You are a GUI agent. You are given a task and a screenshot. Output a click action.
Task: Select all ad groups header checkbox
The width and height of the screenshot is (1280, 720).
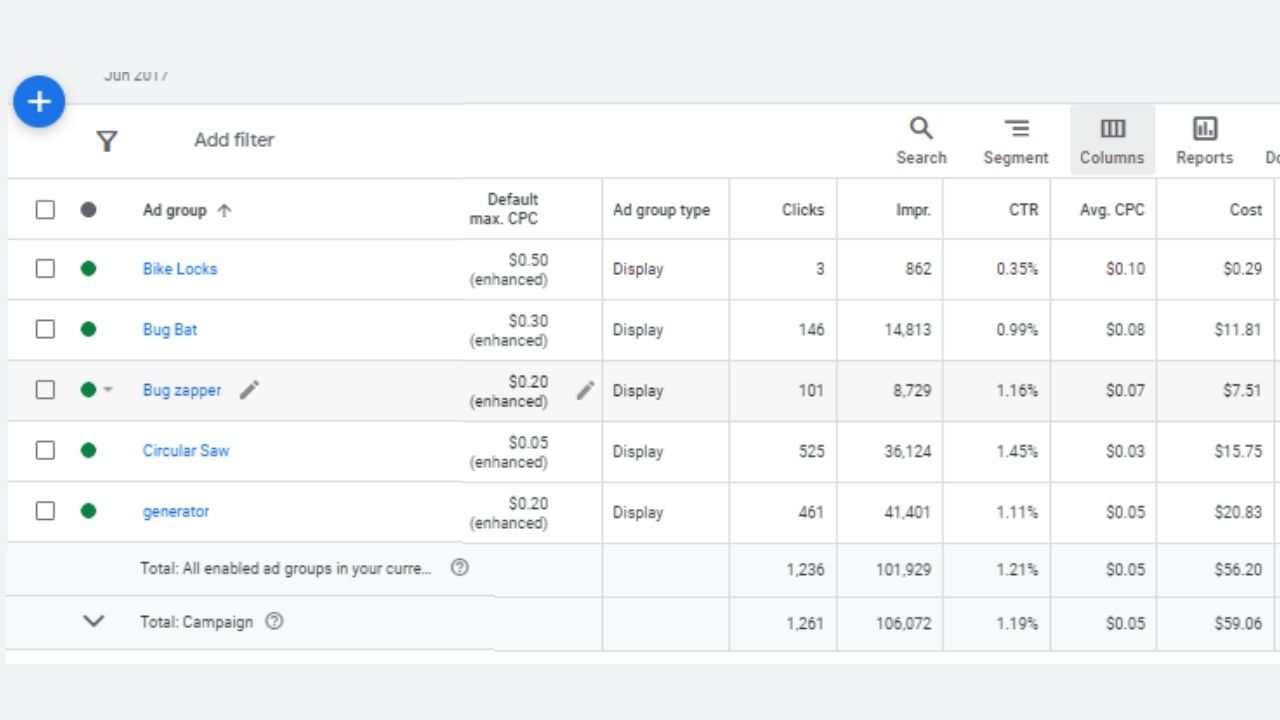45,210
